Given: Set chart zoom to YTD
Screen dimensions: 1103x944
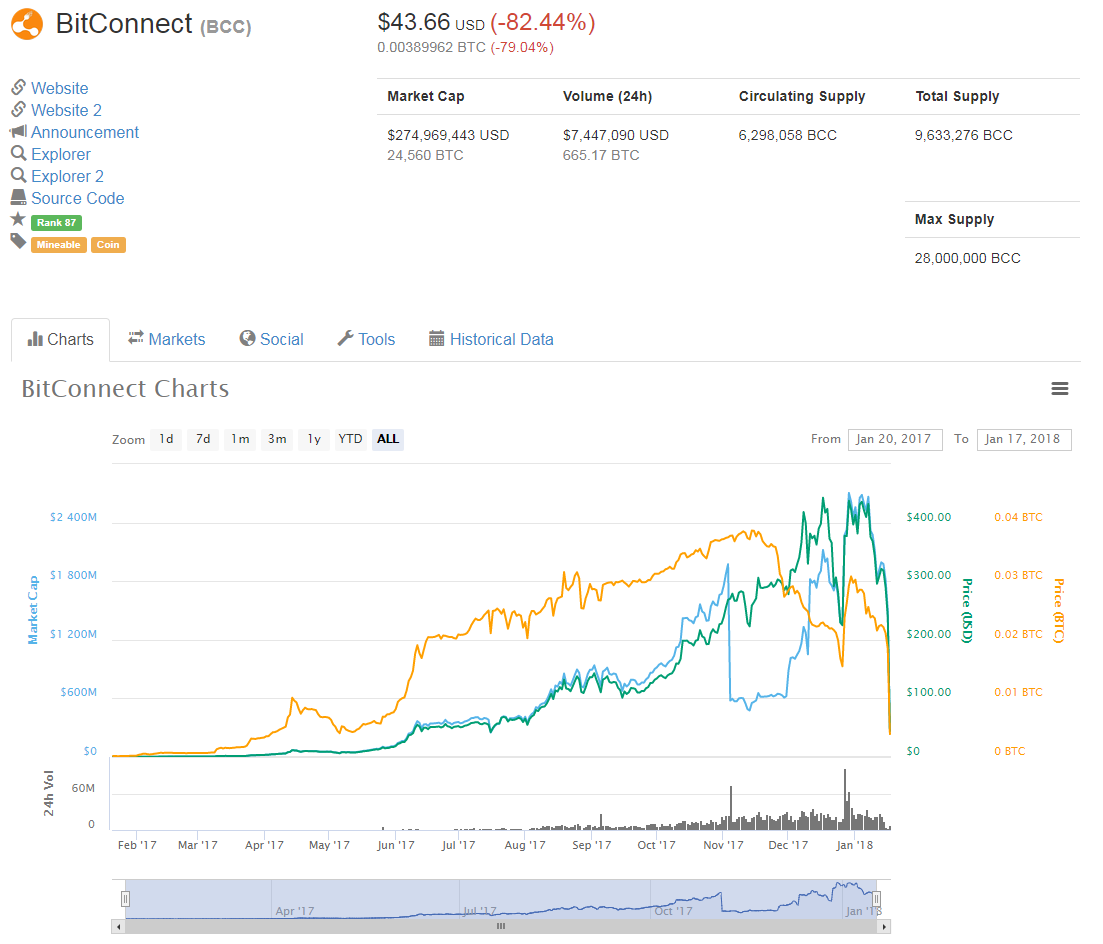Looking at the screenshot, I should 350,439.
